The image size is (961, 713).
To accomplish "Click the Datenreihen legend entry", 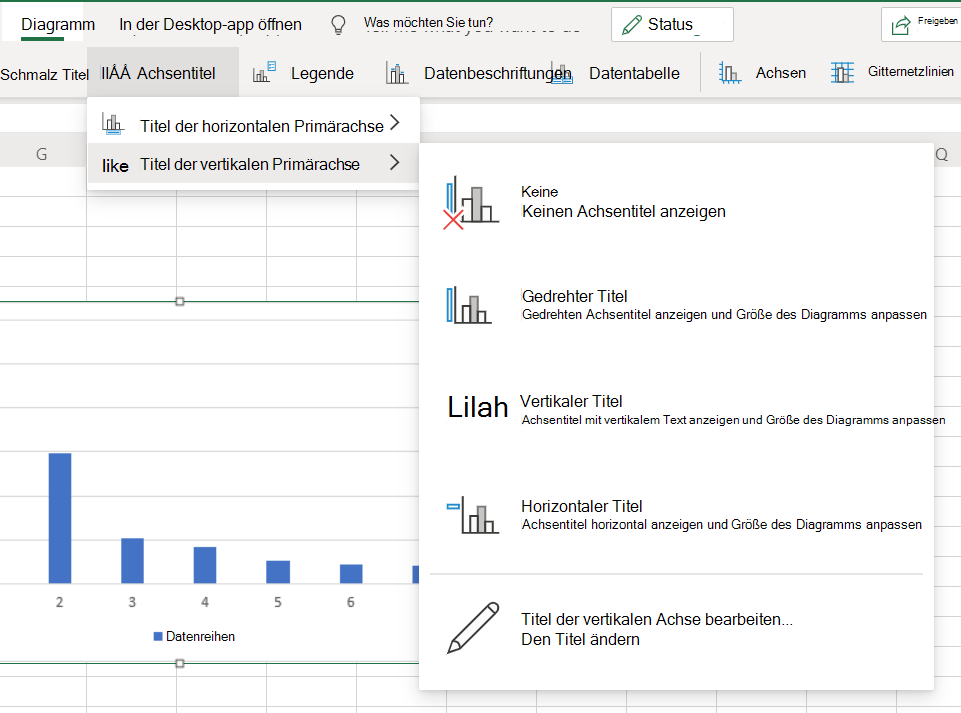I will point(194,636).
